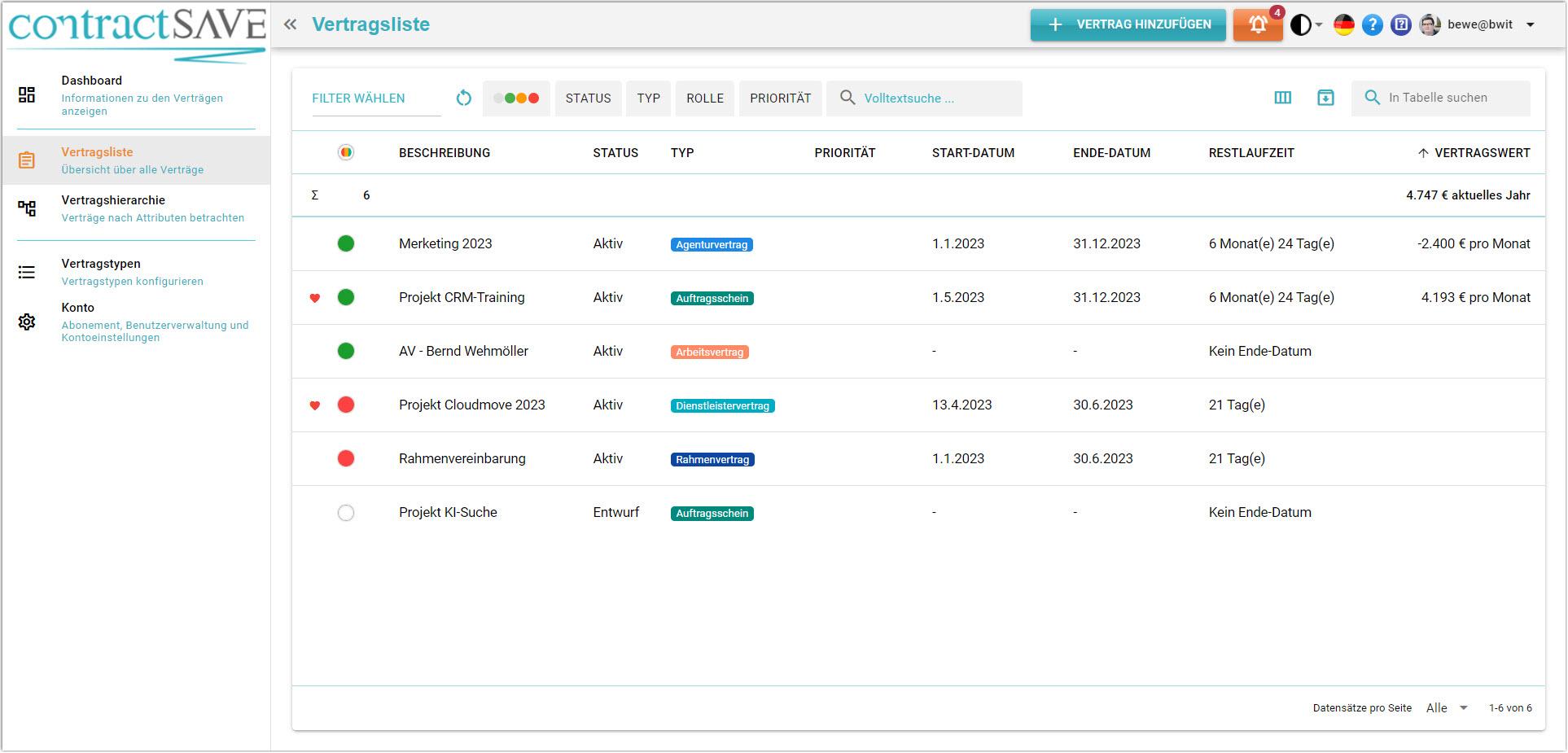Select Vertragsliste in sidebar
Image resolution: width=1568 pixels, height=753 pixels.
[x=136, y=160]
